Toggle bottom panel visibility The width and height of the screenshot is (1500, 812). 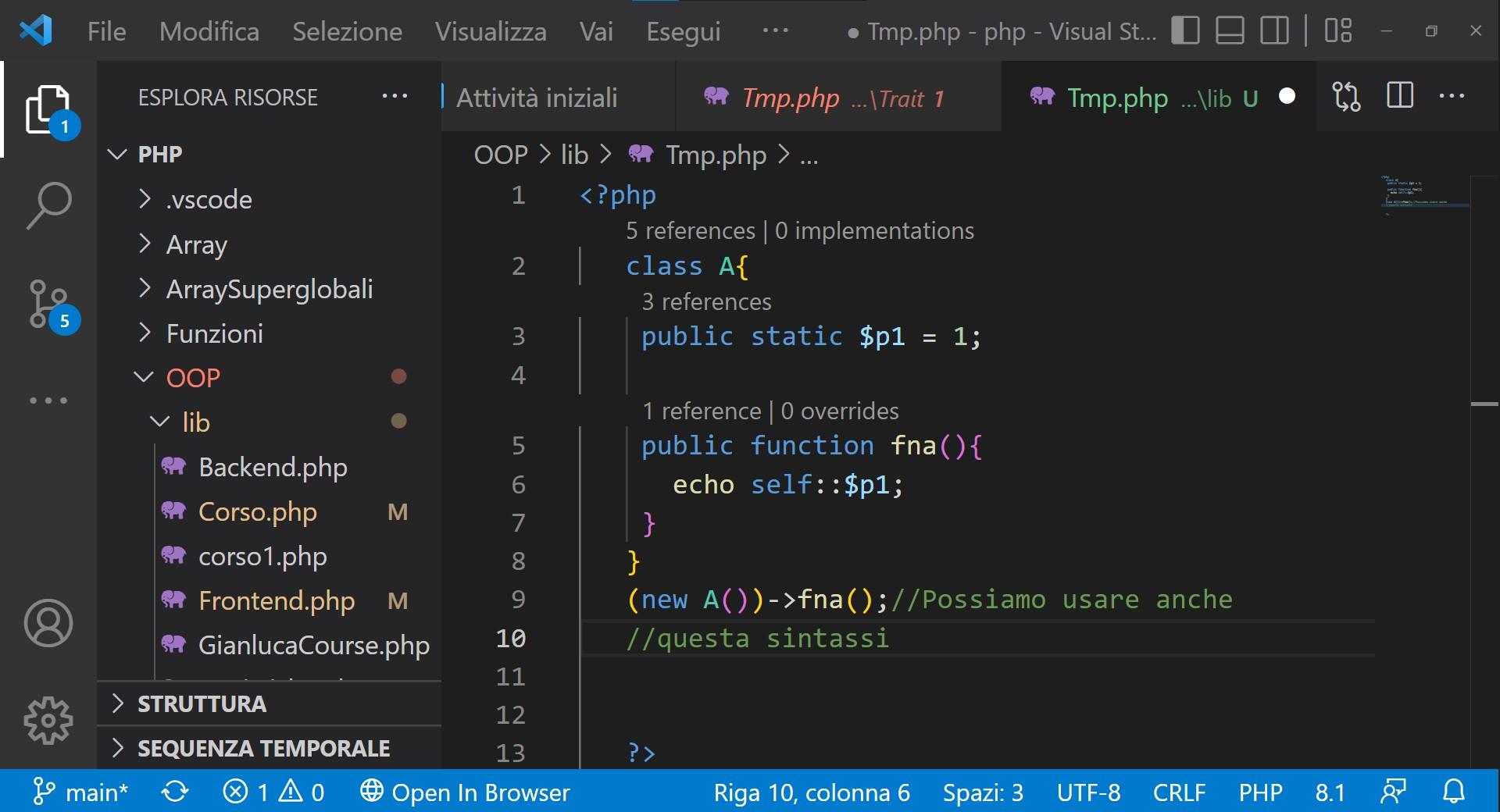click(1230, 31)
